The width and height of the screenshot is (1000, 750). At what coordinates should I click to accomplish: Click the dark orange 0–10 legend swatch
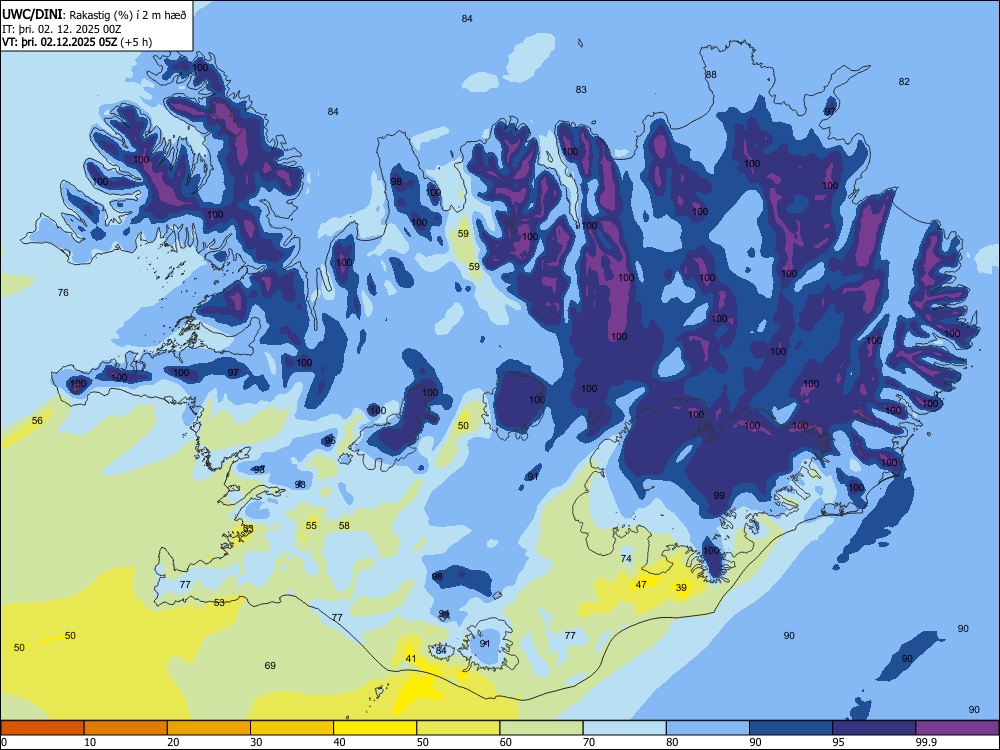tap(42, 728)
